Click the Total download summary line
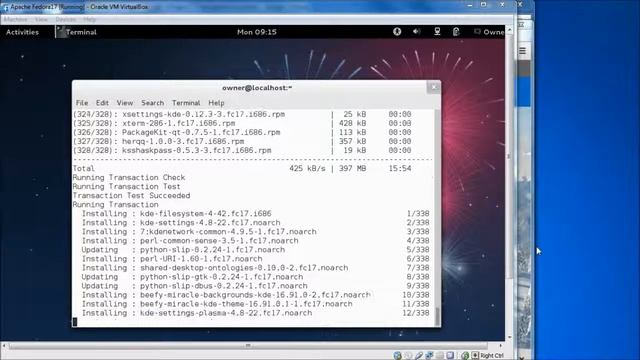The image size is (640, 360). (x=242, y=168)
